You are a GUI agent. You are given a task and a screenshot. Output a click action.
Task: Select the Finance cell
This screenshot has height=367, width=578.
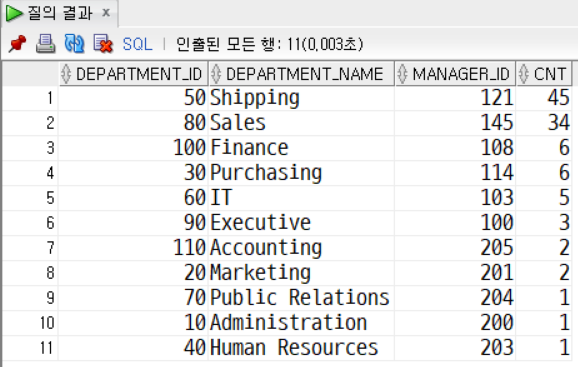point(302,148)
